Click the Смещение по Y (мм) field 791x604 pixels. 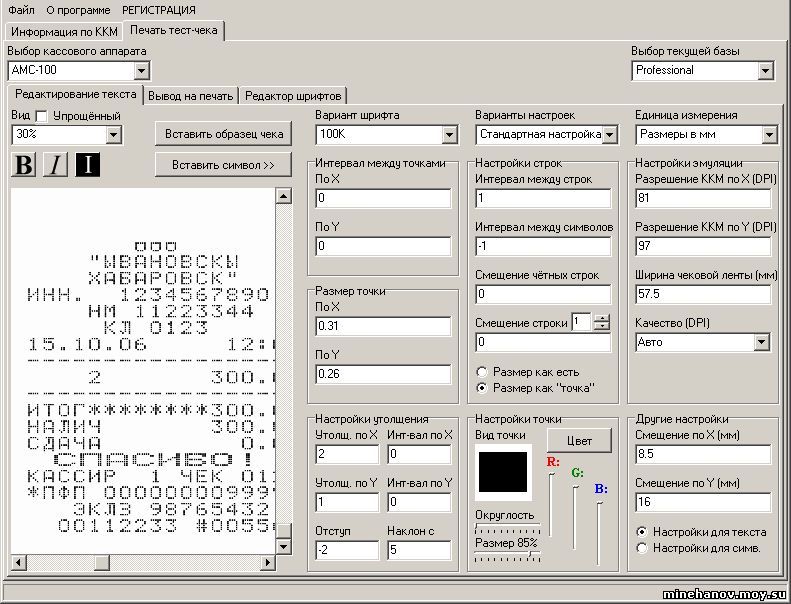[703, 502]
